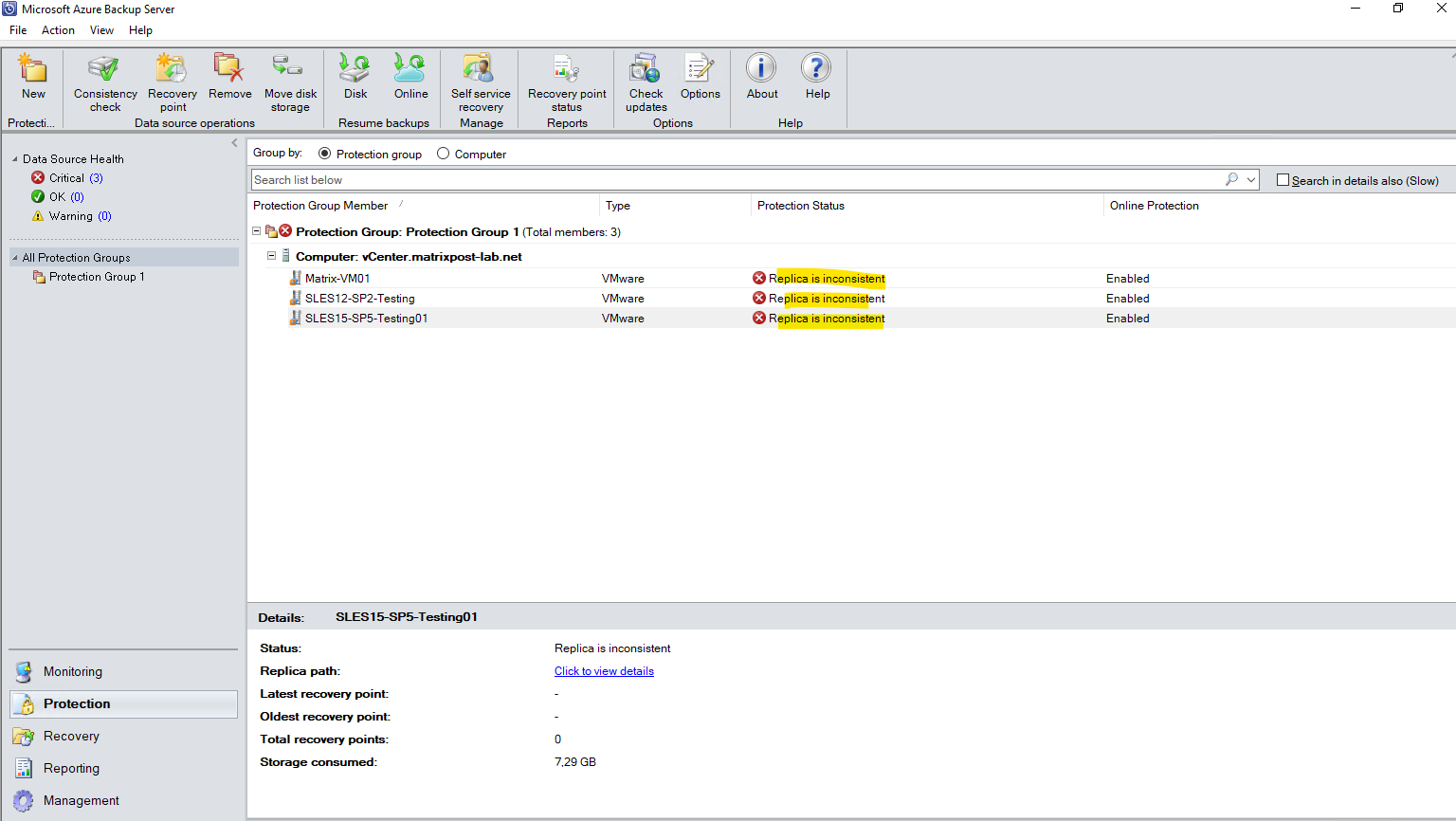Click the Management workspace icon
This screenshot has height=821, width=1456.
click(24, 800)
